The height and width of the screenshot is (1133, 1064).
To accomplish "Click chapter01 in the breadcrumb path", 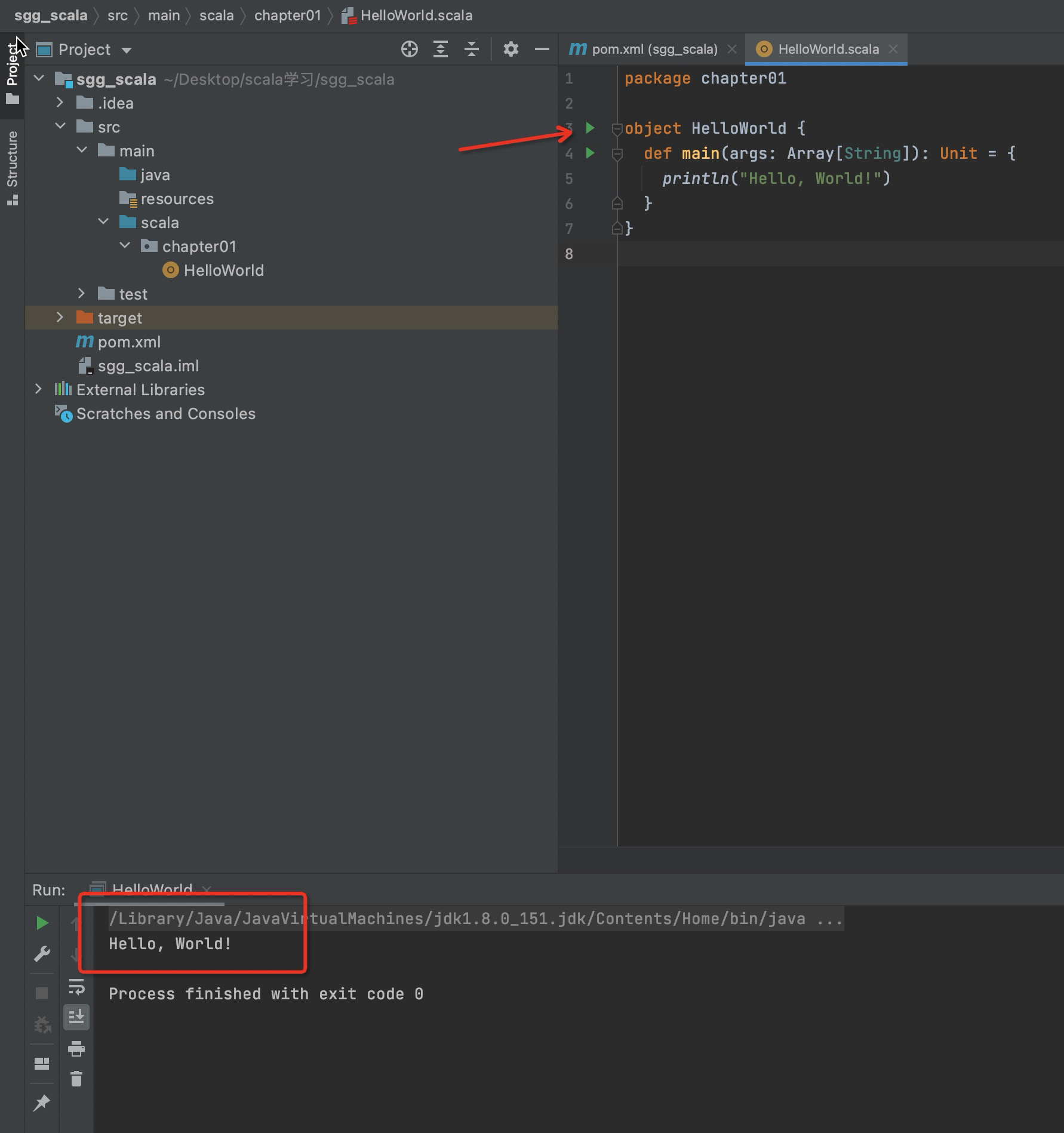I will [287, 16].
